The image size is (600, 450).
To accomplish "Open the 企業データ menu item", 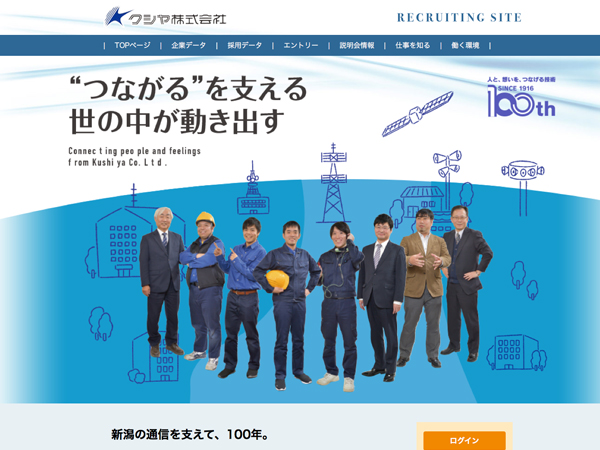I will pyautogui.click(x=189, y=46).
